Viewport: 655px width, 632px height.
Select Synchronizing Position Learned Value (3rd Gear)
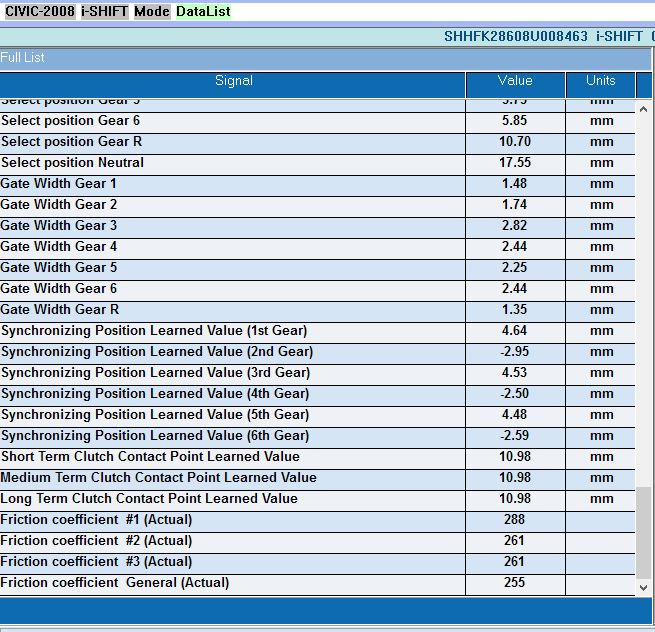click(x=317, y=373)
